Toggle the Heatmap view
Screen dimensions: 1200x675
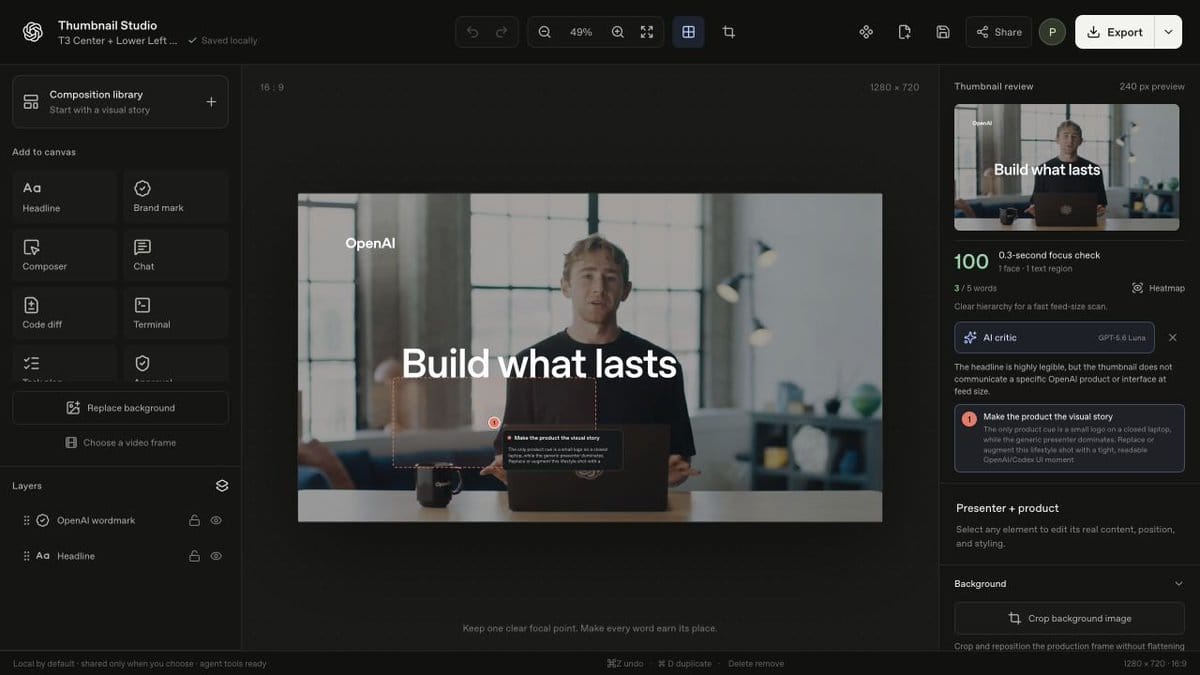coord(1158,288)
